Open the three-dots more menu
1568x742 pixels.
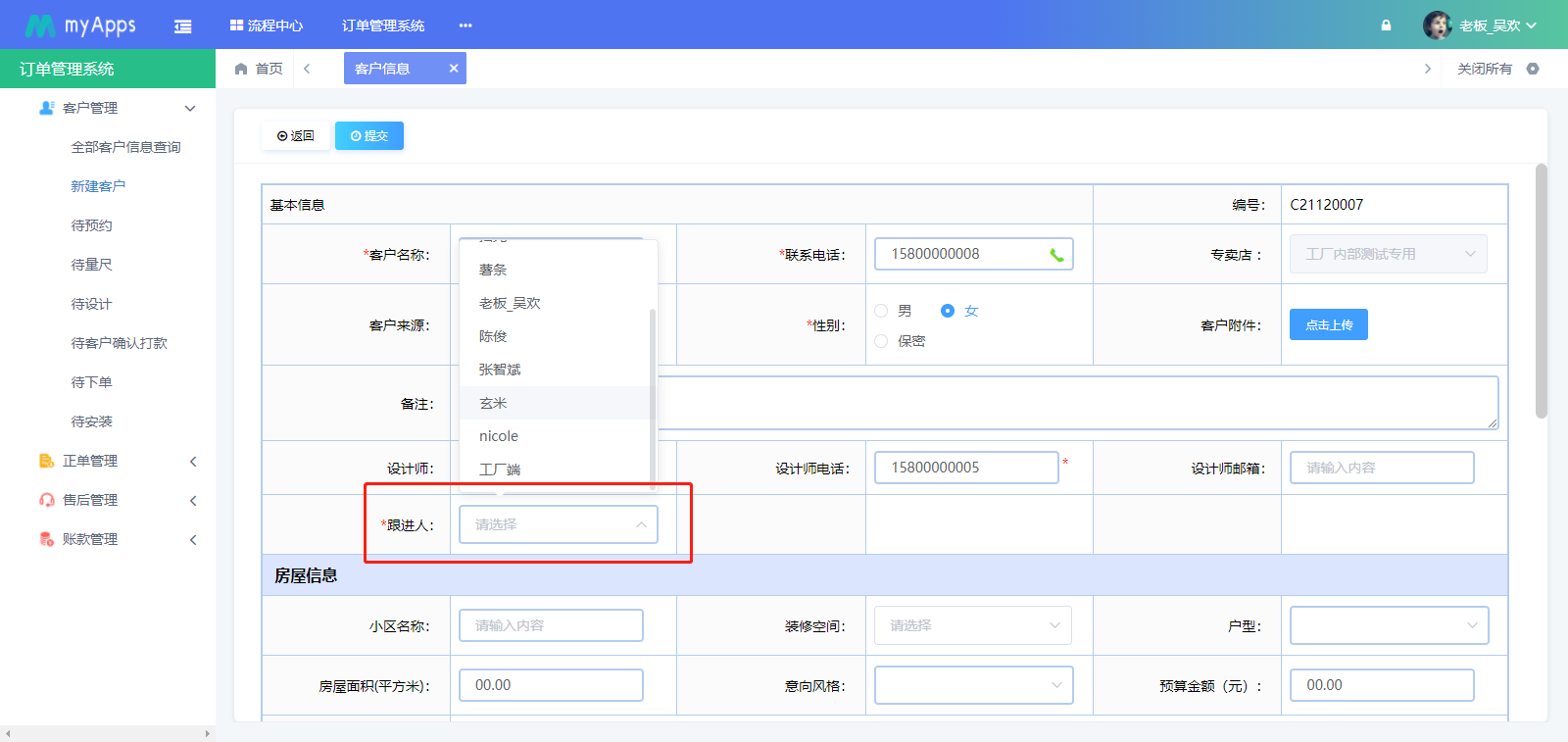[465, 25]
